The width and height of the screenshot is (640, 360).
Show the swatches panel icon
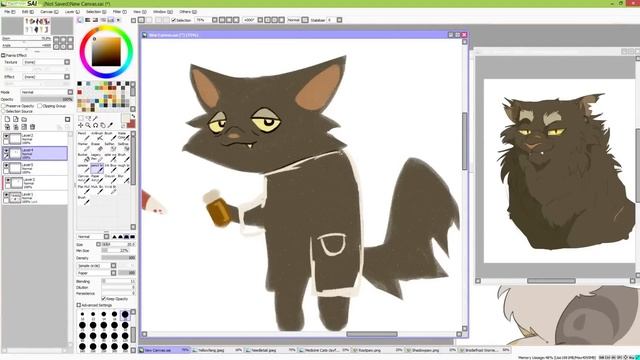(110, 20)
